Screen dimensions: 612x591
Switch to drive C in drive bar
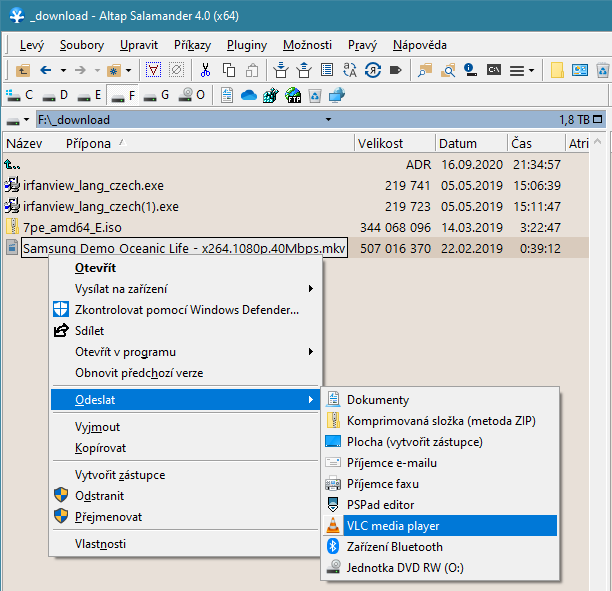pos(20,95)
